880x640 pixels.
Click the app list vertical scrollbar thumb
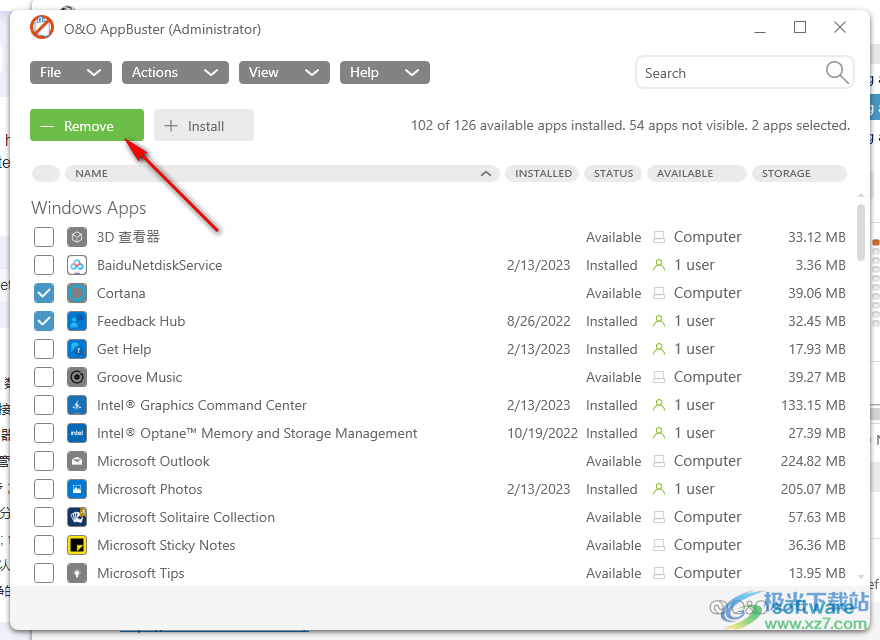click(861, 232)
